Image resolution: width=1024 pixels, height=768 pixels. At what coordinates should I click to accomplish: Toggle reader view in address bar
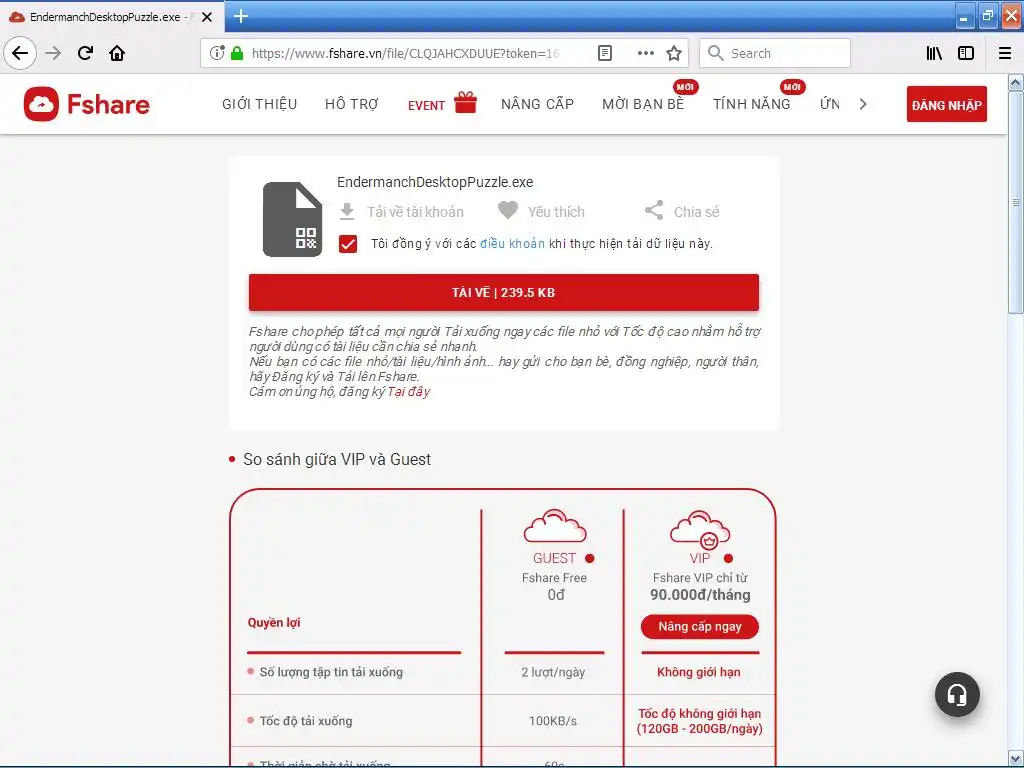pyautogui.click(x=605, y=53)
